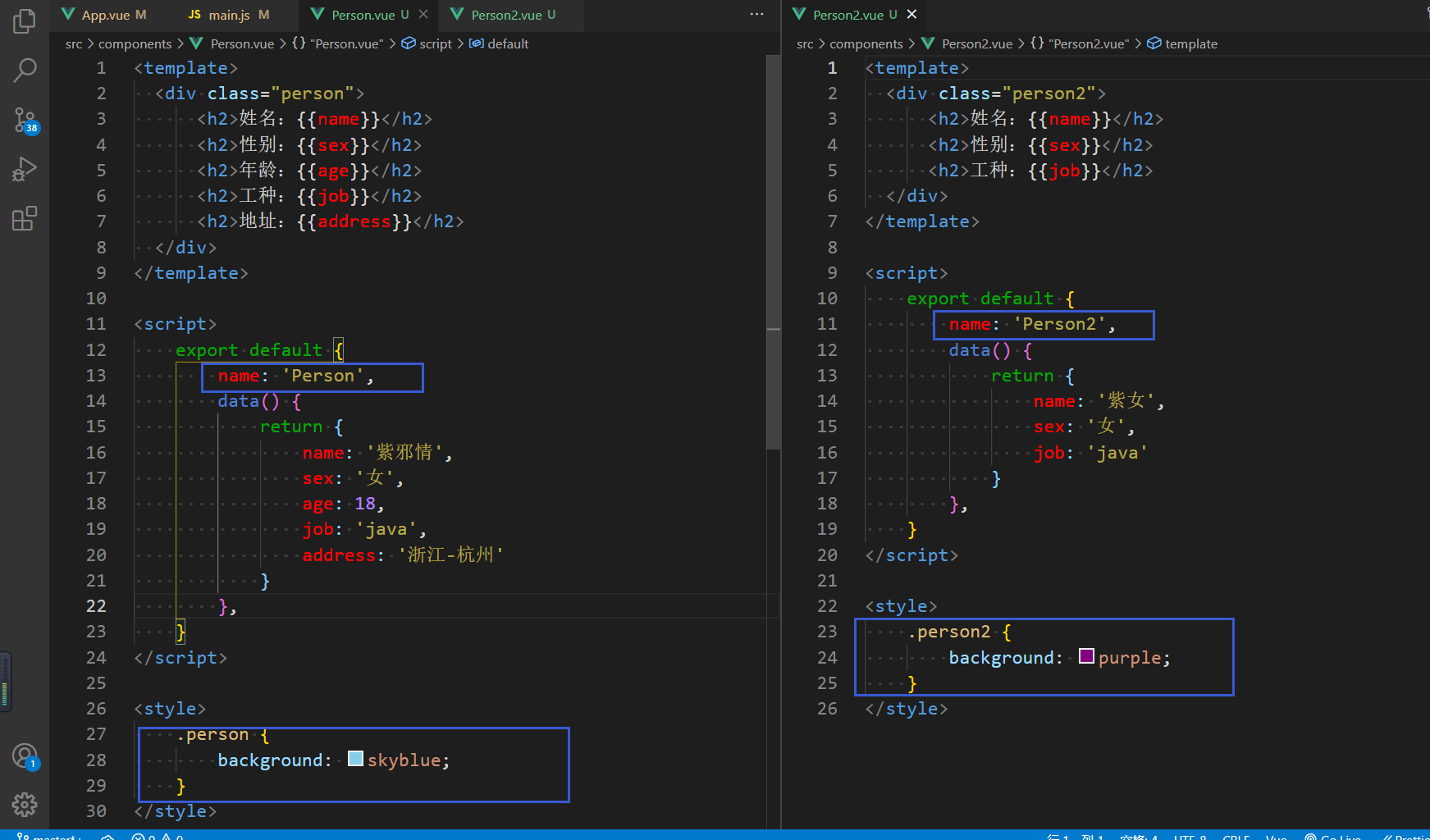Click the '紫邪情' name string
1430x840 pixels.
404,453
